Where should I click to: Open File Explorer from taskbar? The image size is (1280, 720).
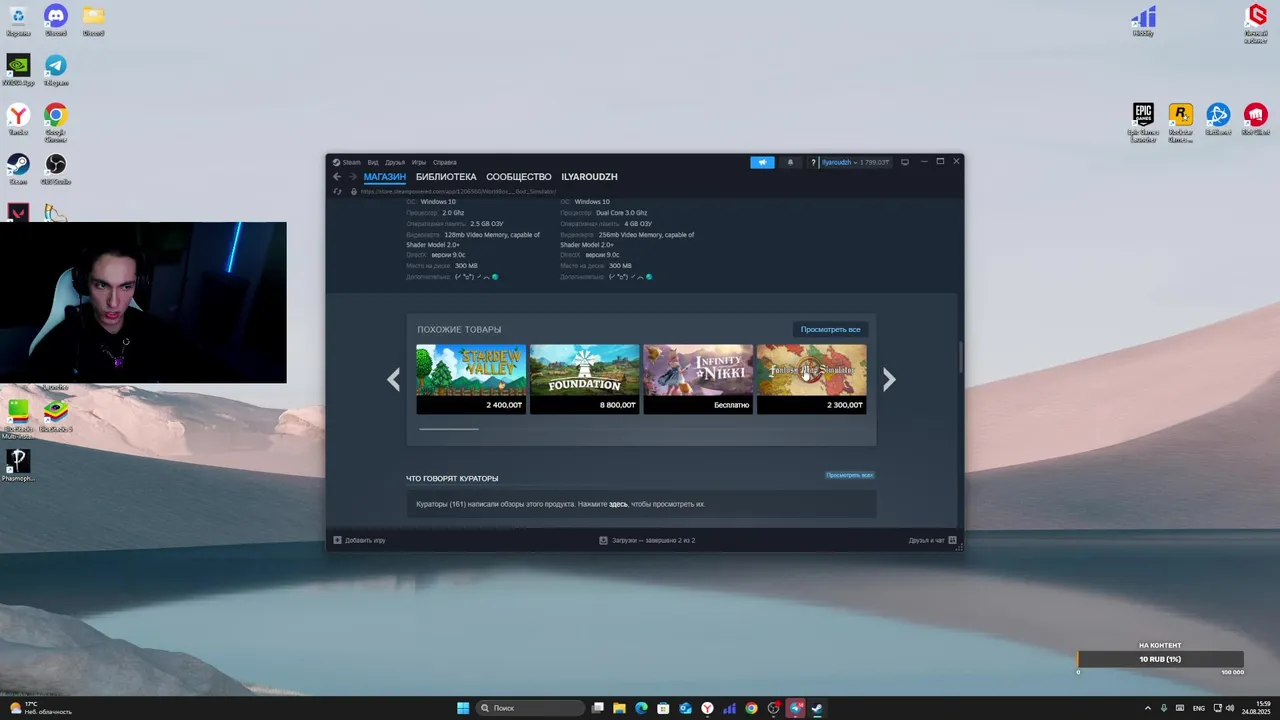(x=619, y=708)
